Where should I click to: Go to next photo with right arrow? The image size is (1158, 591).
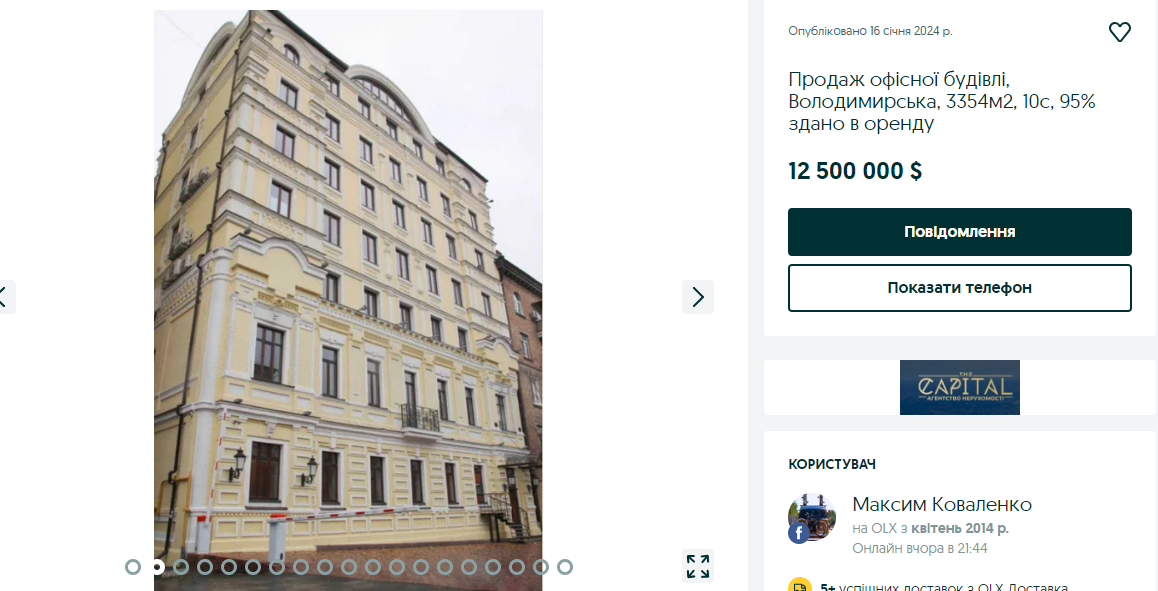tap(698, 297)
